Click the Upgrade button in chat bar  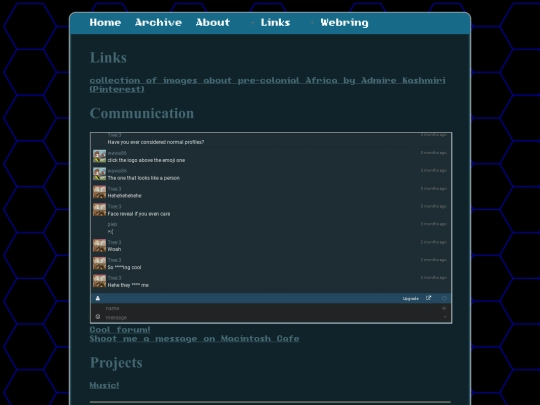[411, 299]
